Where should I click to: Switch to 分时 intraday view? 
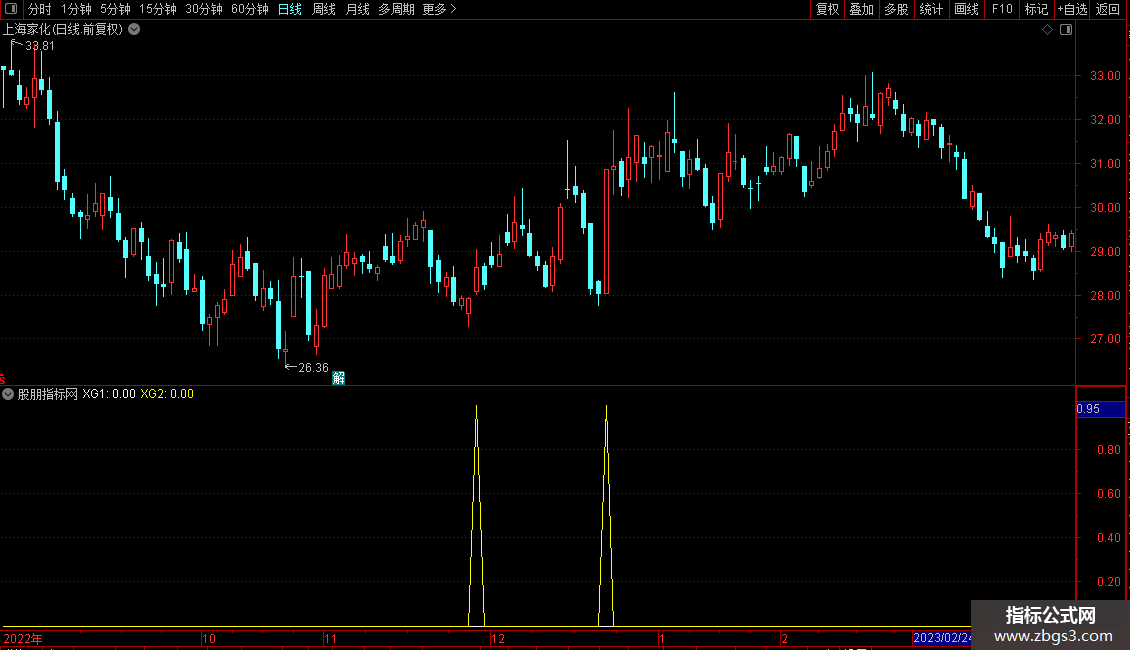(x=40, y=9)
